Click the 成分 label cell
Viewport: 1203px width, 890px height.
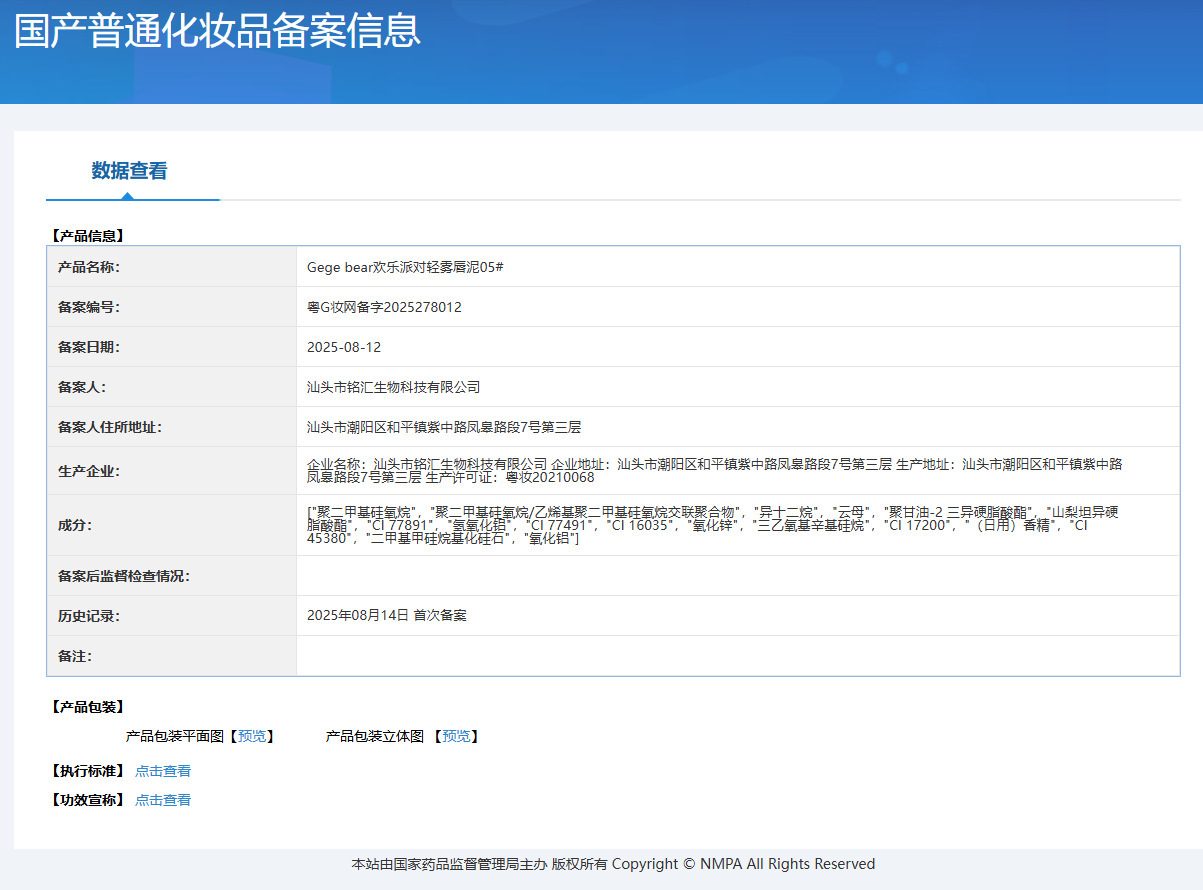(x=172, y=525)
